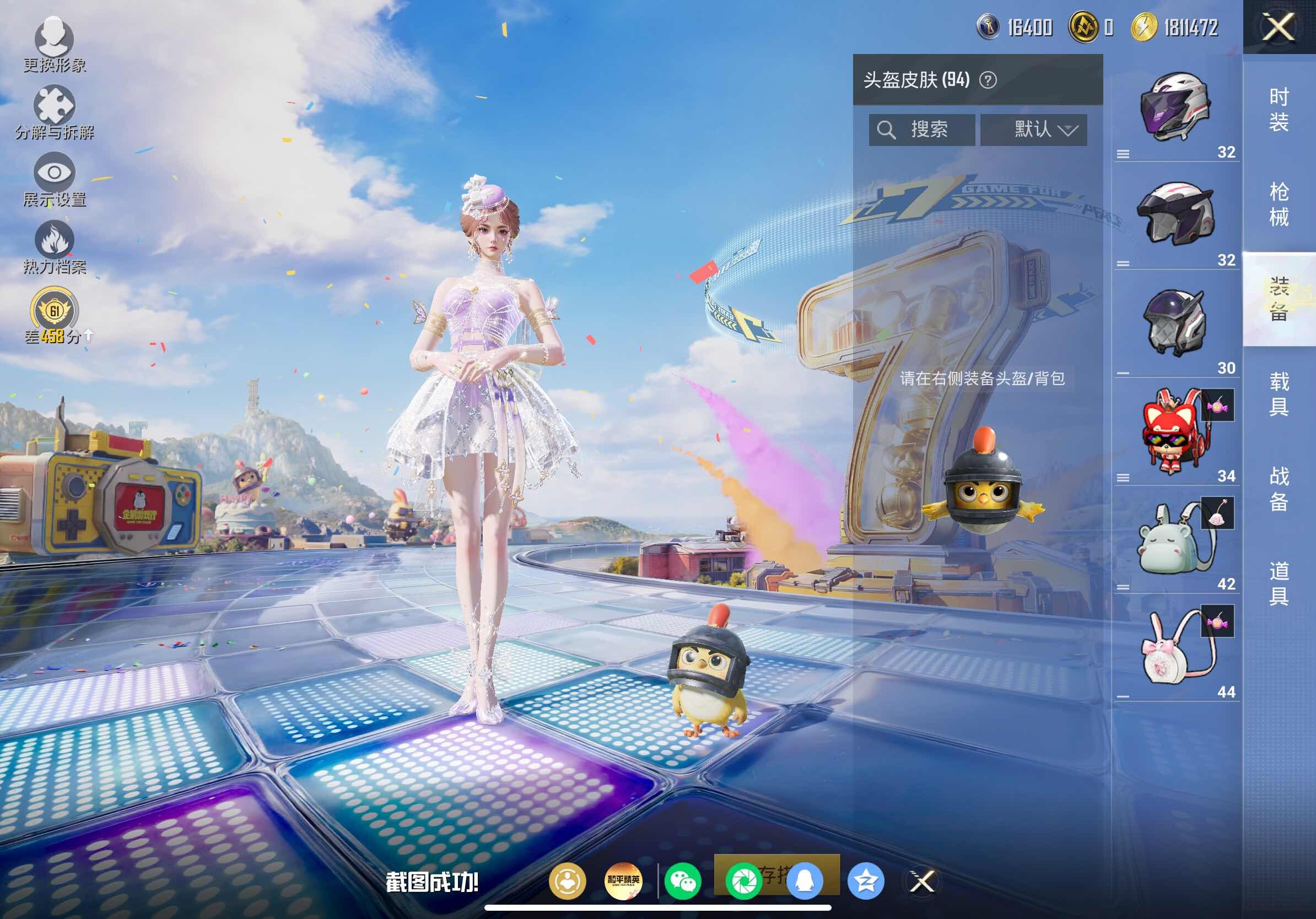Click the help question mark beside 头盔皮肤
1316x919 pixels.
988,80
